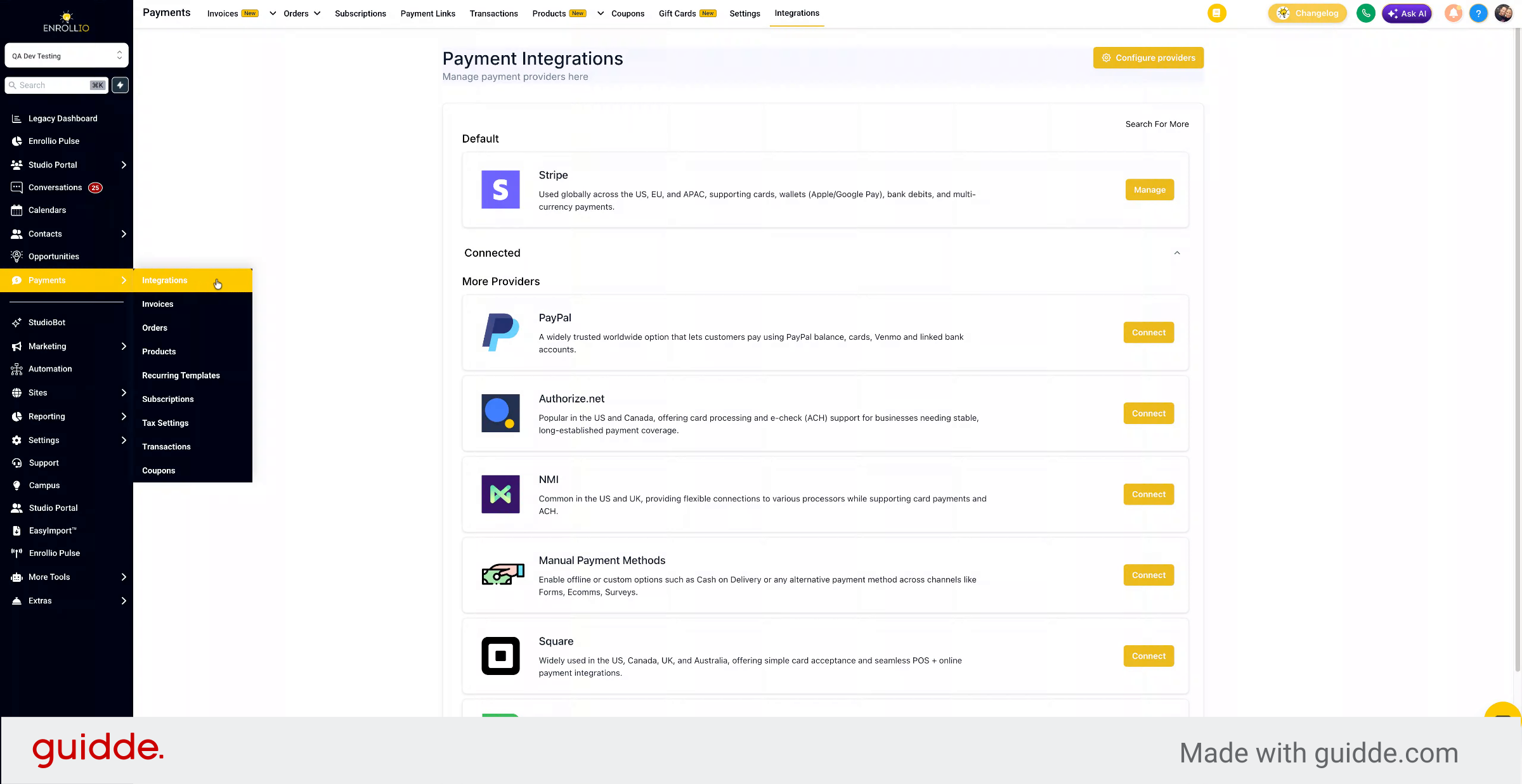The image size is (1522, 784).
Task: Click the lightning quick actions icon
Action: 120,85
